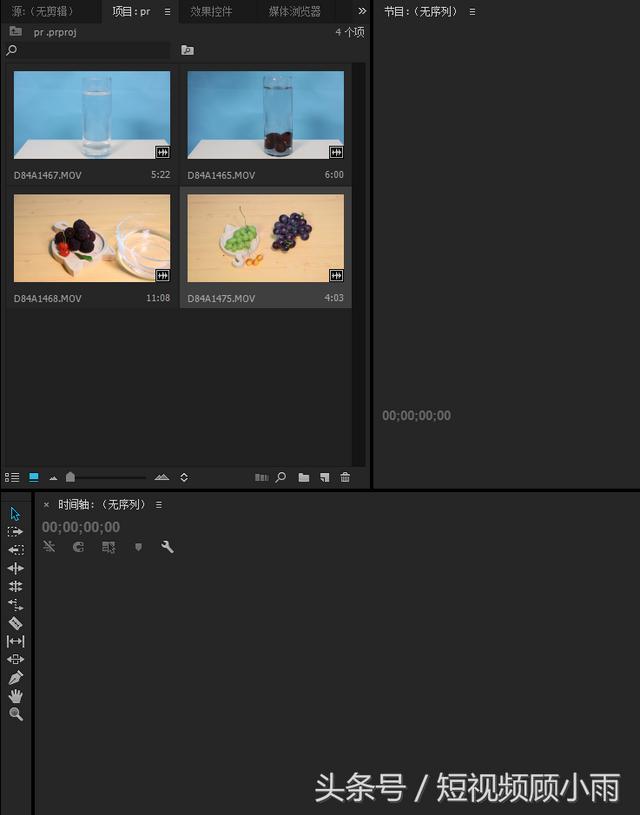Viewport: 640px width, 815px height.
Task: Switch to the 媒体浏览器 tab
Action: [294, 12]
